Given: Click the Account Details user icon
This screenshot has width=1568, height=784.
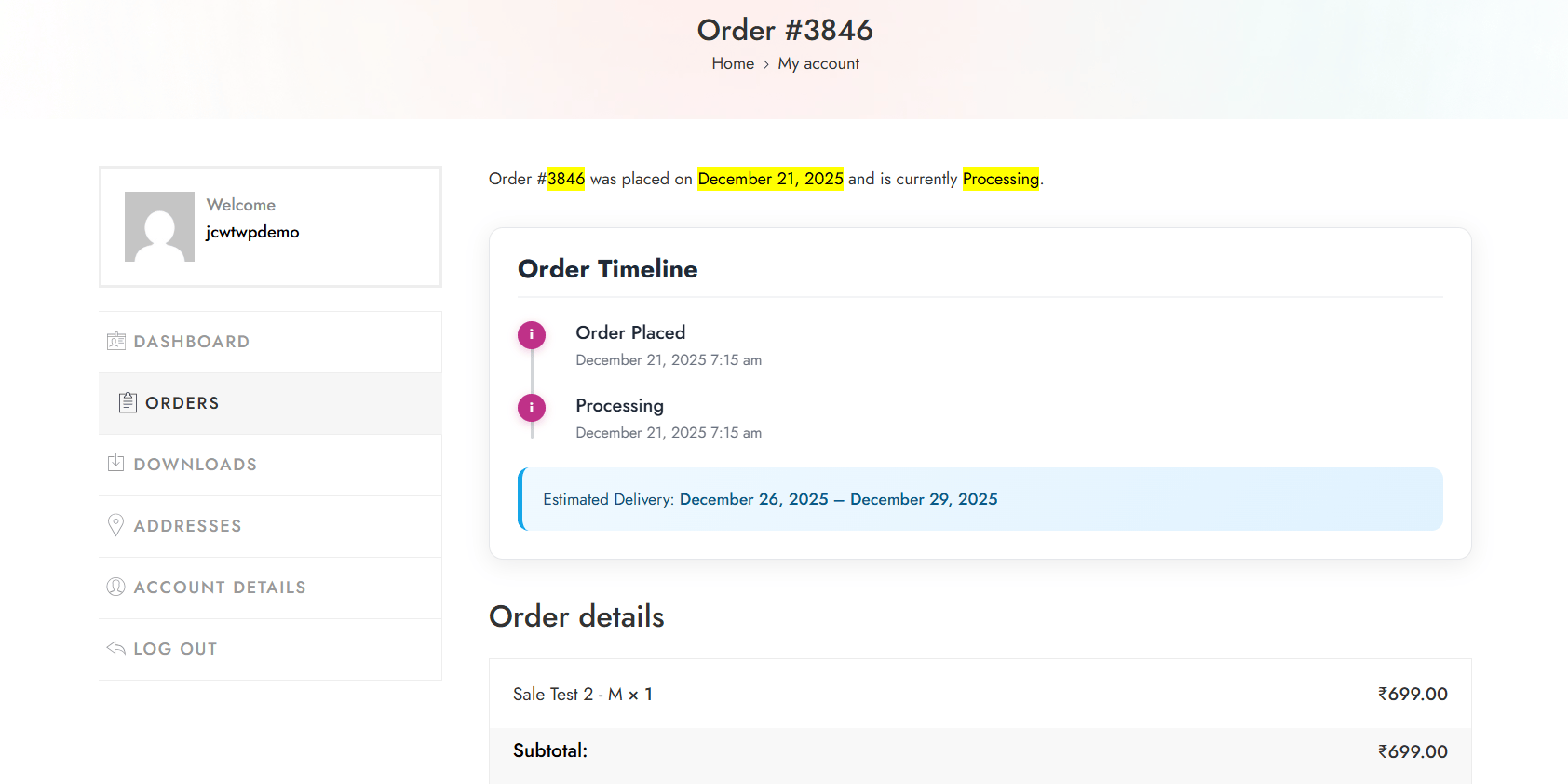Looking at the screenshot, I should click(x=116, y=587).
